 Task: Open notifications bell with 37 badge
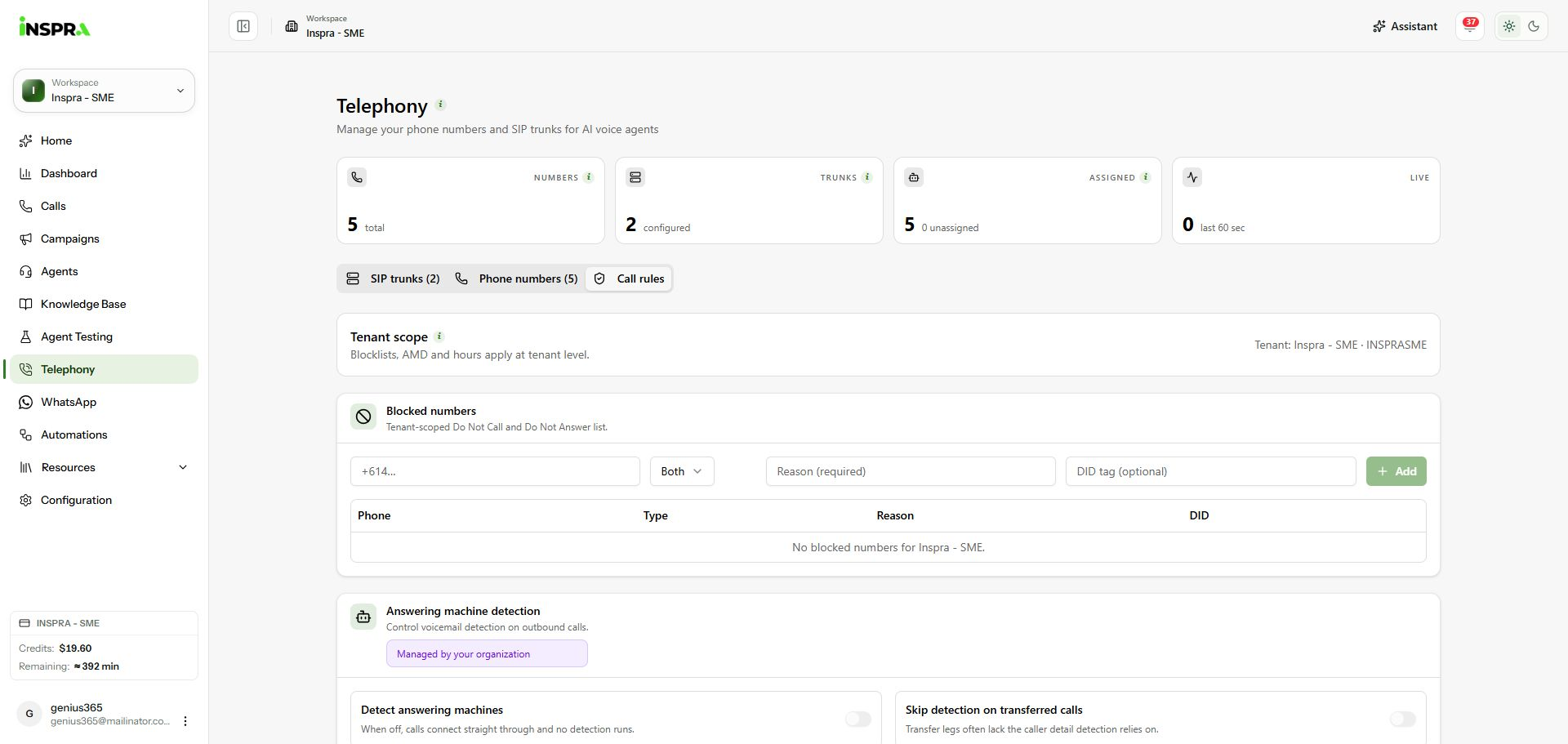coord(1470,26)
